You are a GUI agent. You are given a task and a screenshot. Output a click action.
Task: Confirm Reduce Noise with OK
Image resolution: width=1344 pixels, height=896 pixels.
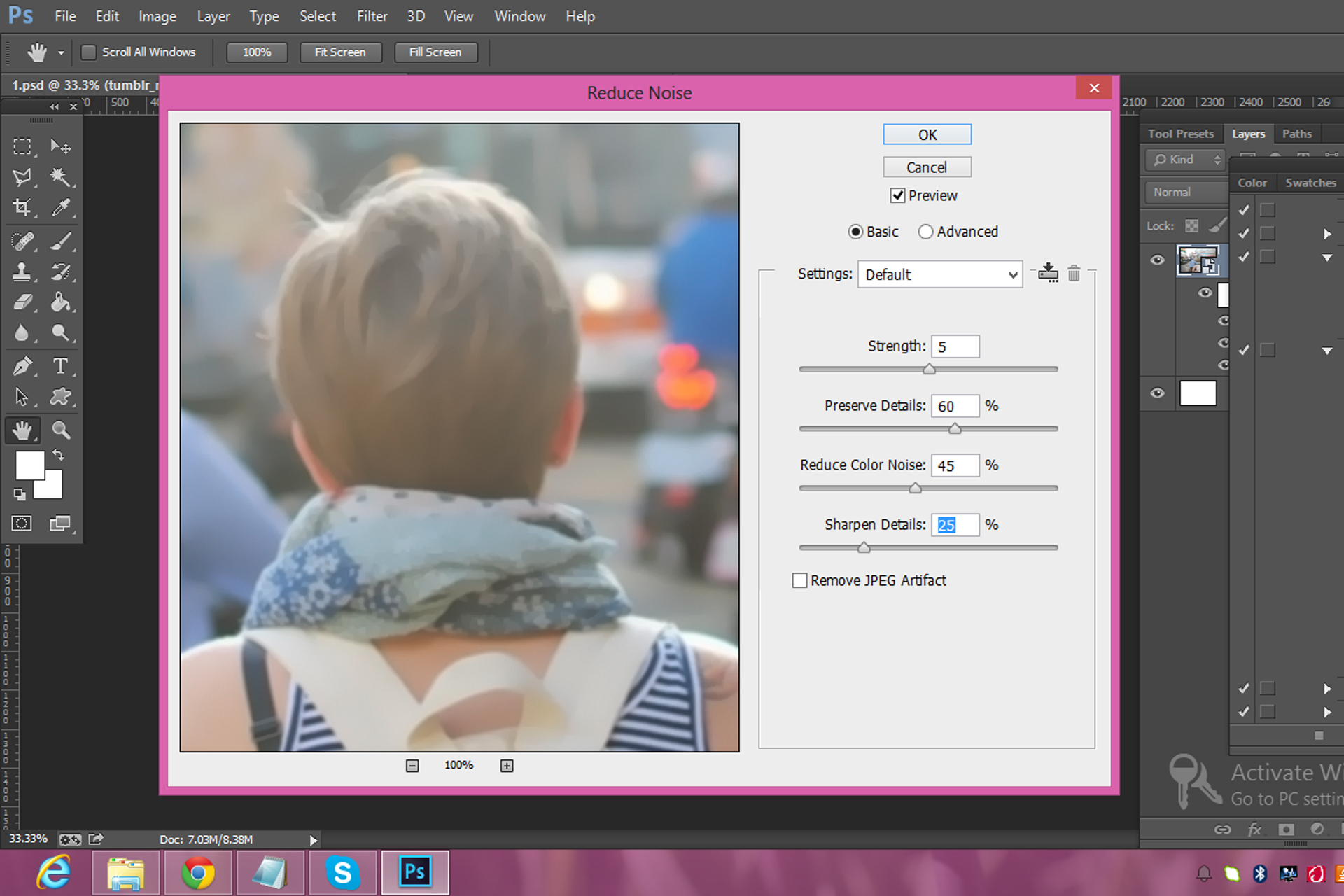pos(927,134)
